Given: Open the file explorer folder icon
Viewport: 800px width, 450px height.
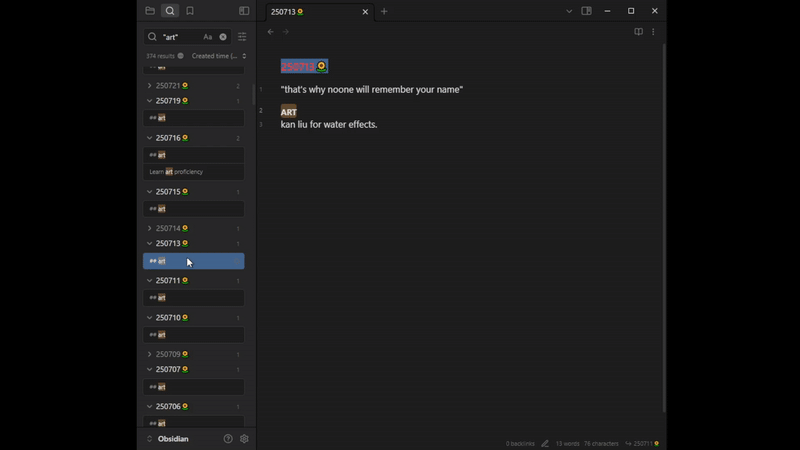Looking at the screenshot, I should coord(150,11).
